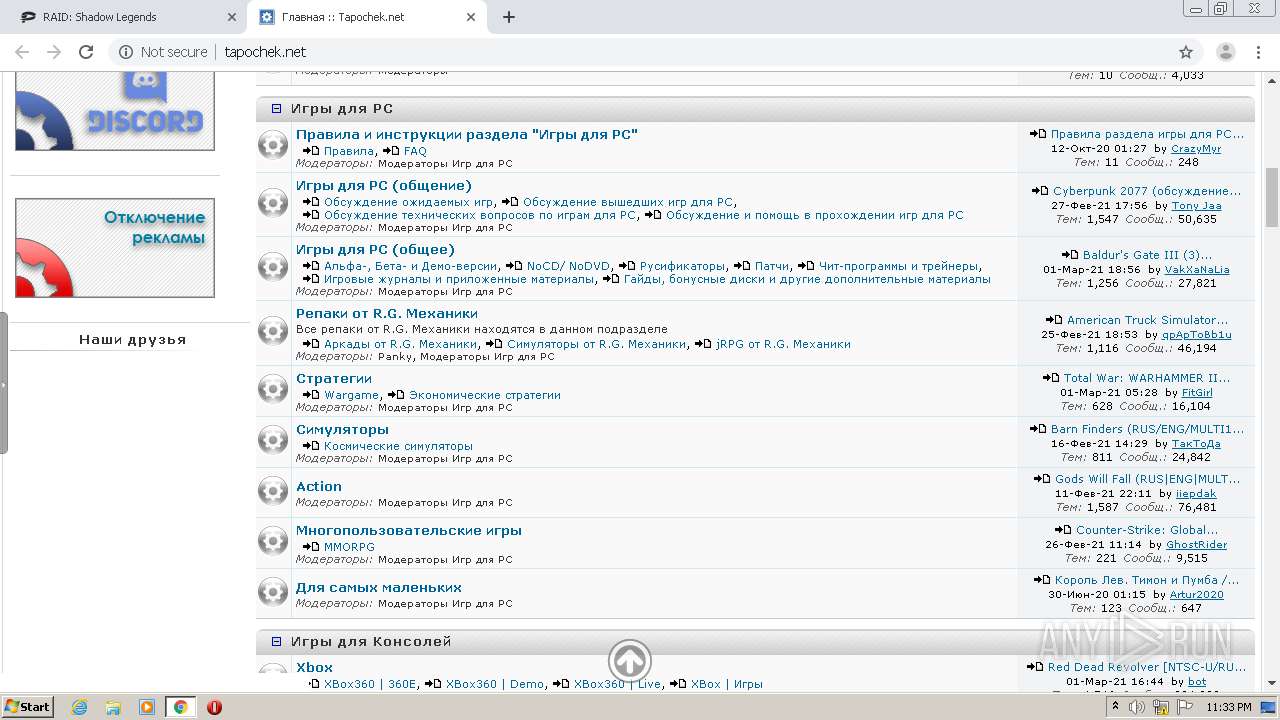Image resolution: width=1280 pixels, height=720 pixels.
Task: Open Экономические стратегии subforum
Action: tap(485, 395)
